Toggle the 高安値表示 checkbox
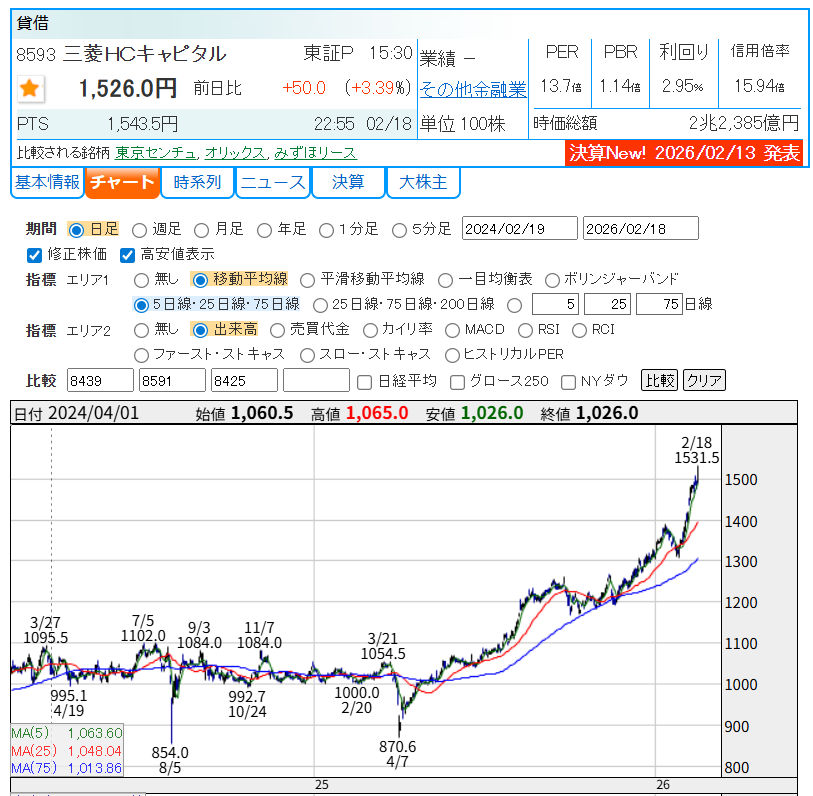Viewport: 813px width, 796px height. click(x=128, y=254)
